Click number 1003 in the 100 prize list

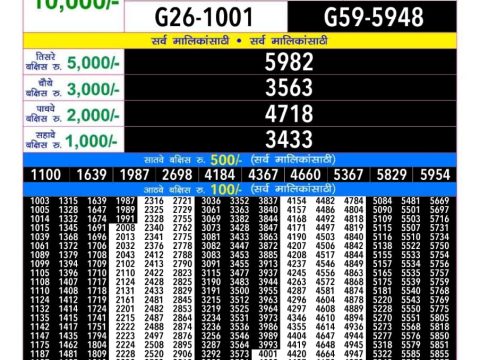point(40,201)
